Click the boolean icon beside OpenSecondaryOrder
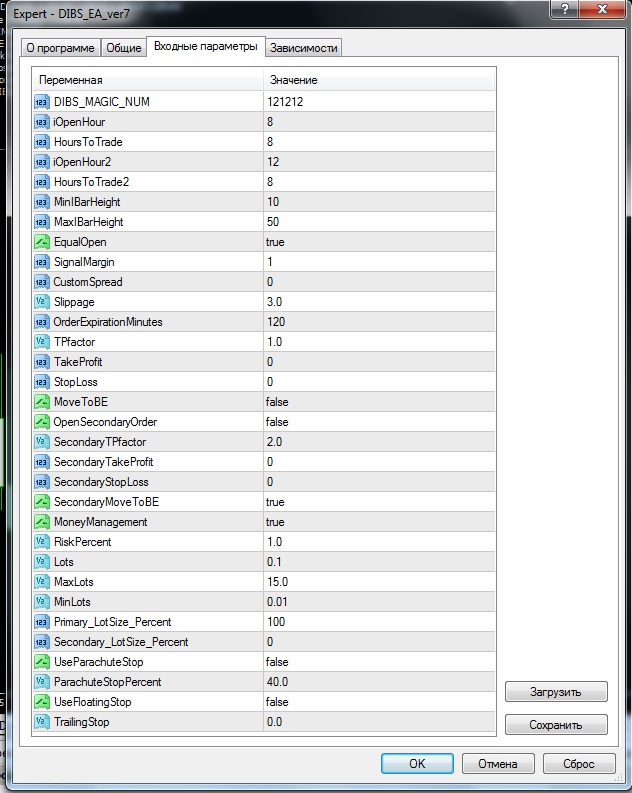Image resolution: width=632 pixels, height=793 pixels. [42, 422]
